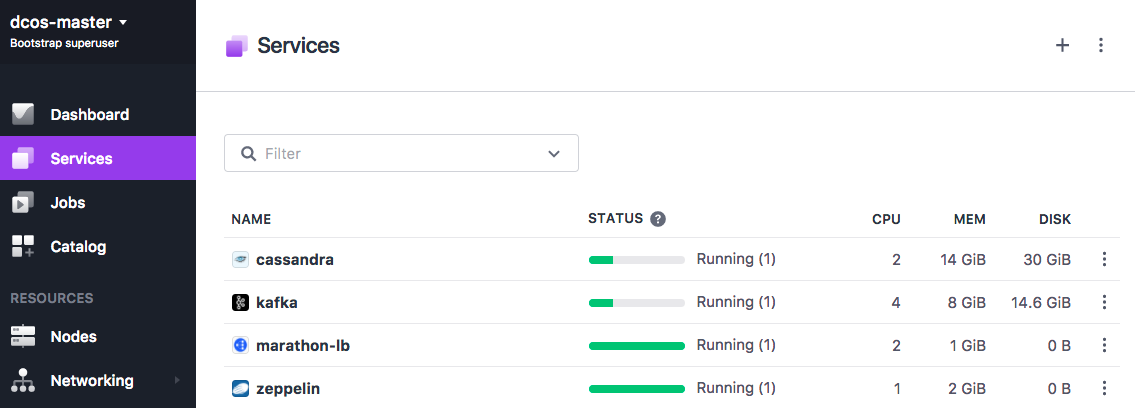Open the zeppelin service link
1135x408 pixels.
coord(288,389)
